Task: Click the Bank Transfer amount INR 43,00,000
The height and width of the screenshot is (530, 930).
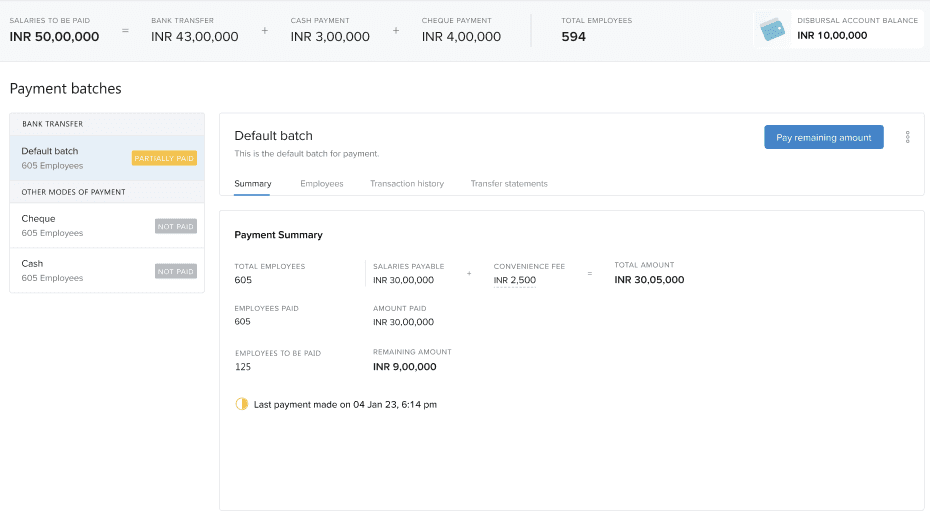Action: pos(195,37)
